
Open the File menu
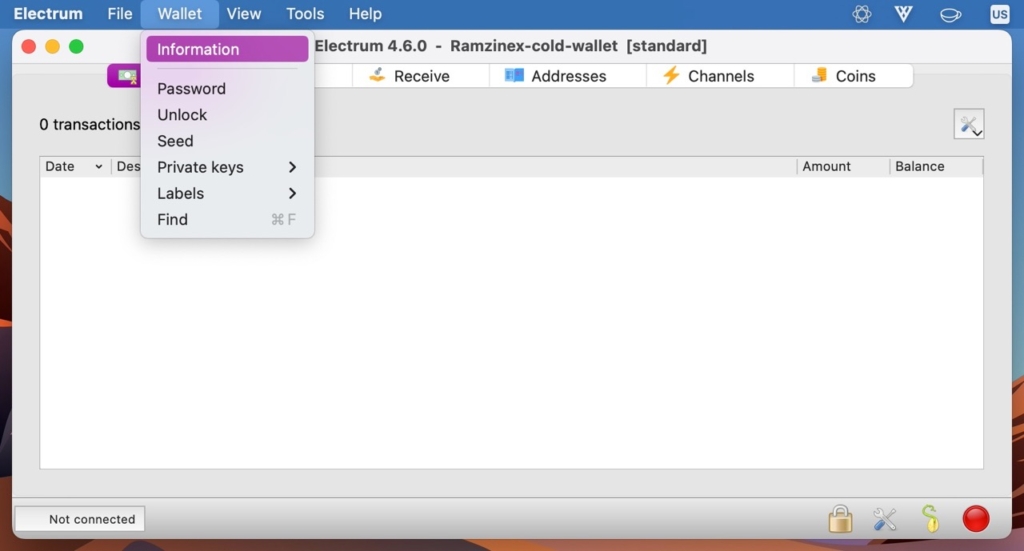click(x=120, y=14)
